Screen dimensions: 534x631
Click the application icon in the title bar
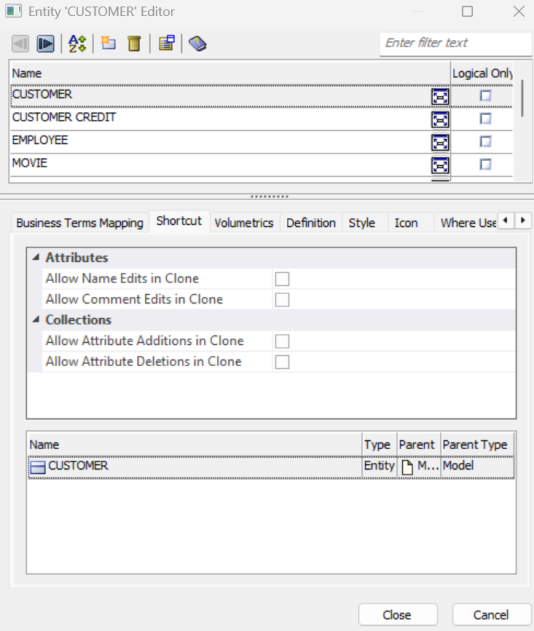pos(14,11)
